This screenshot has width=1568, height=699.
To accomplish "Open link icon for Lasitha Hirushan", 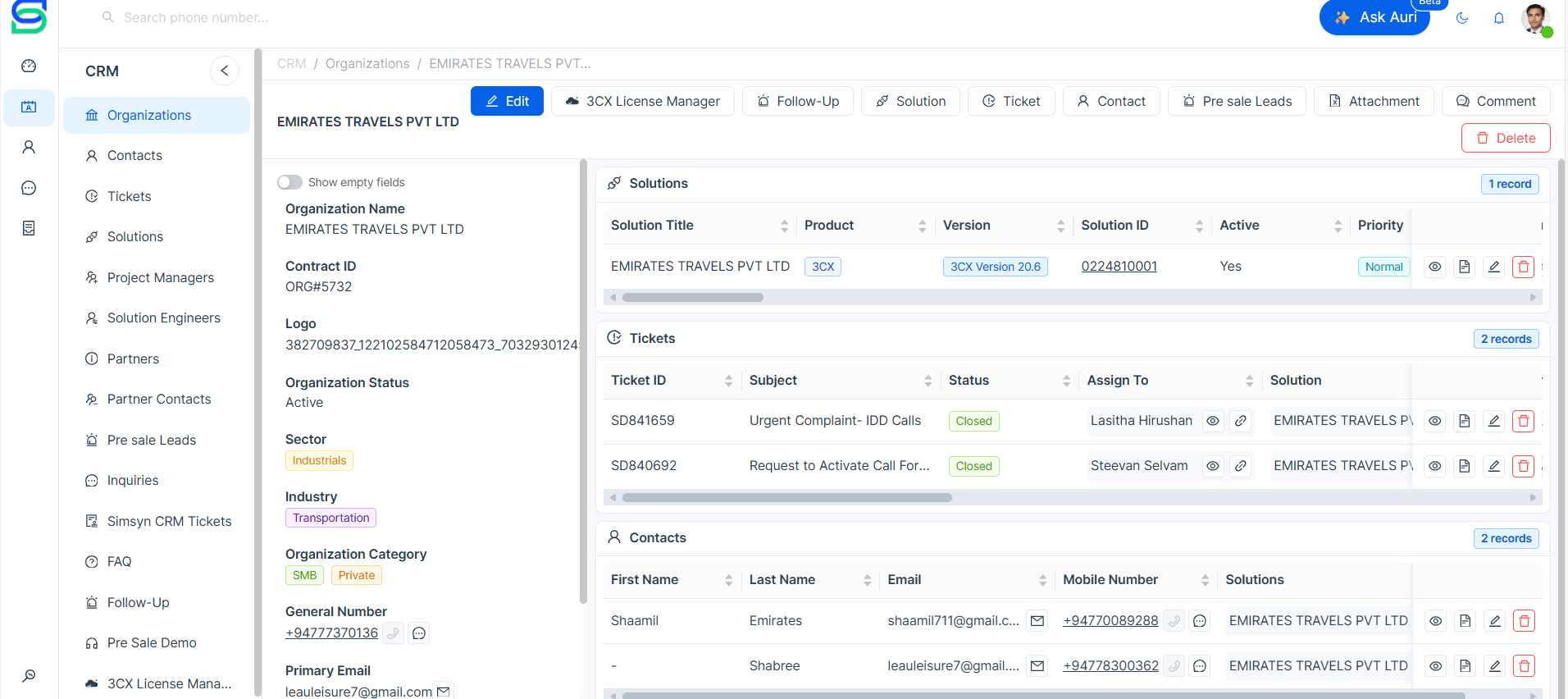I will coord(1241,421).
